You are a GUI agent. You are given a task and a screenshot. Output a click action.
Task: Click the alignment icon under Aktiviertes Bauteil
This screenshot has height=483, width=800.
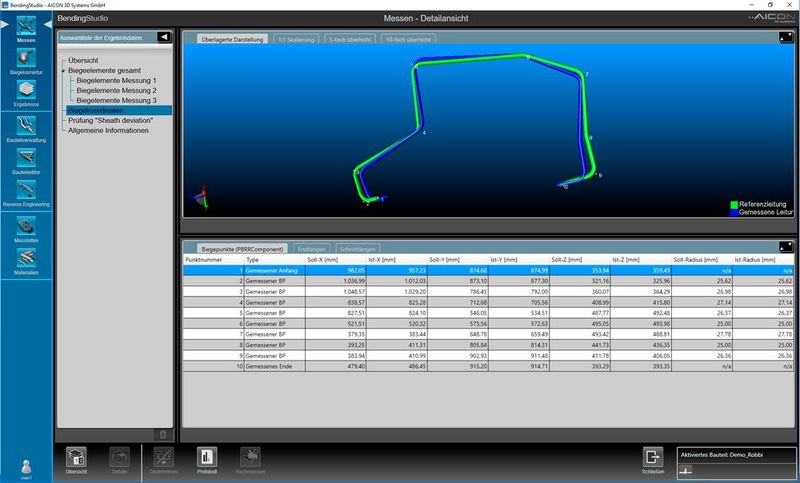(x=686, y=470)
